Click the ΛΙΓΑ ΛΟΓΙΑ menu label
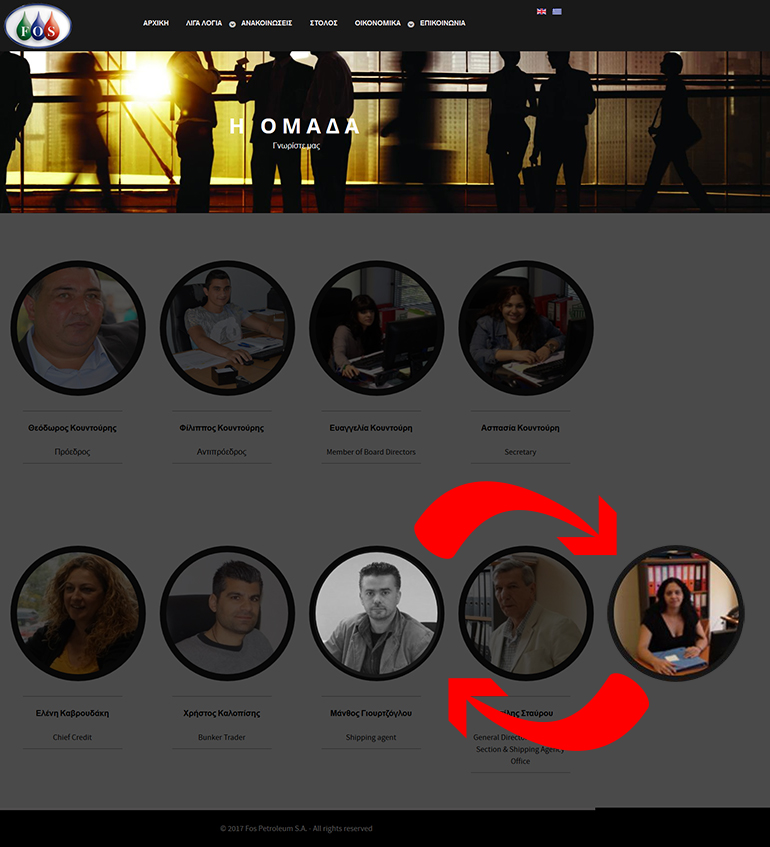 pos(204,23)
